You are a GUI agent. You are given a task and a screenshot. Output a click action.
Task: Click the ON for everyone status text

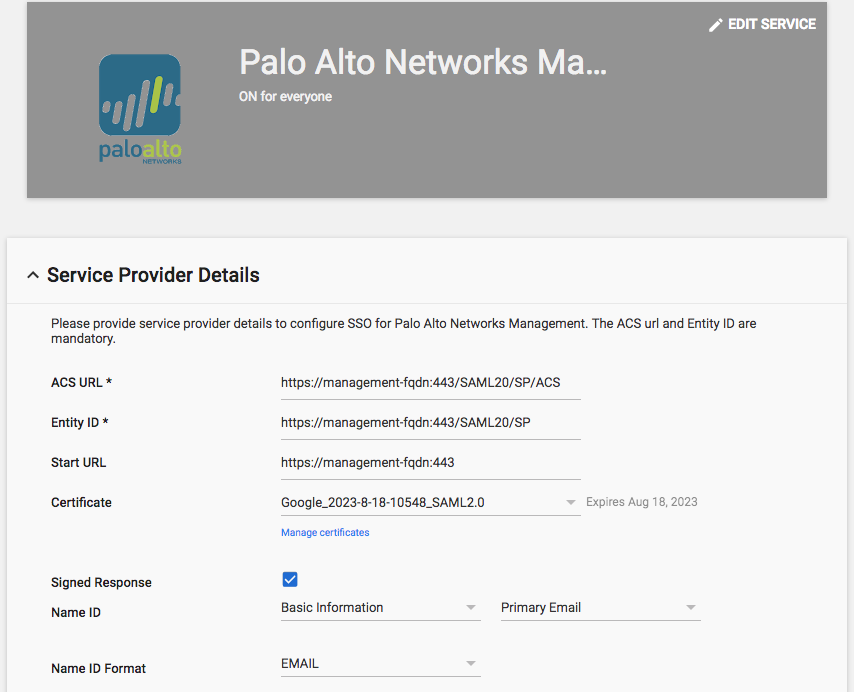[x=285, y=97]
